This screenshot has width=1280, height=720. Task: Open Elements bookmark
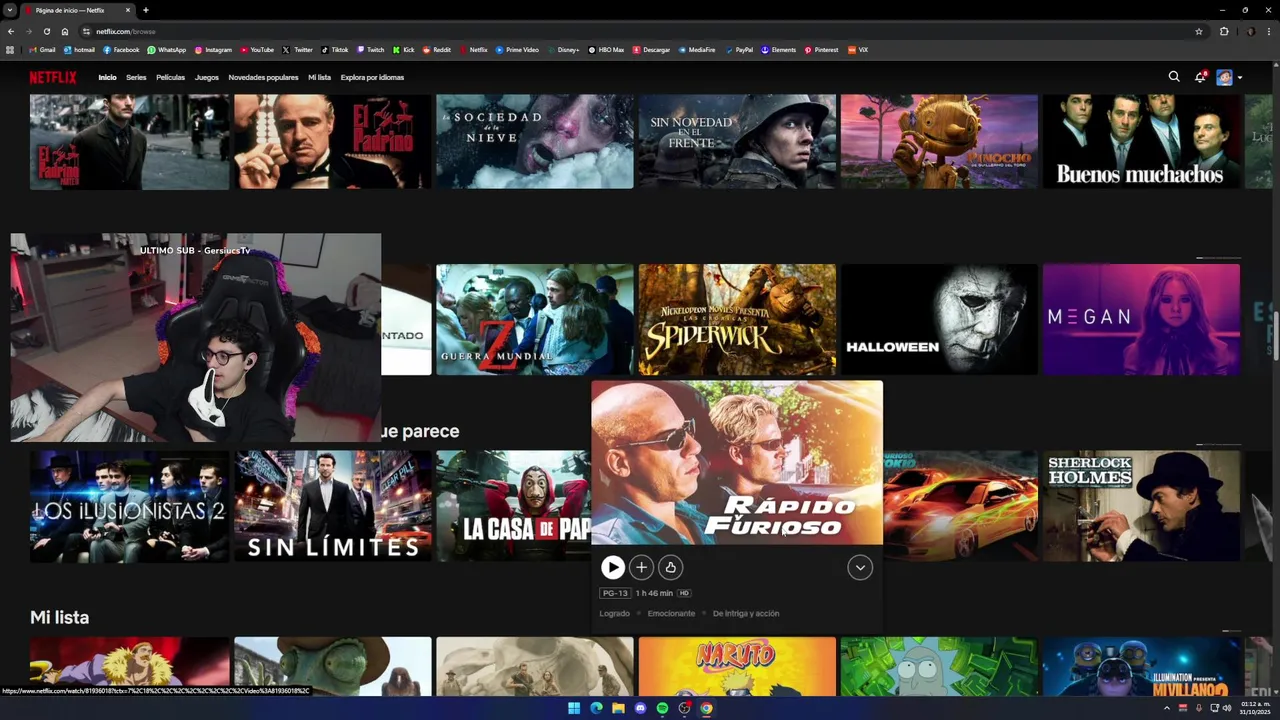[778, 49]
